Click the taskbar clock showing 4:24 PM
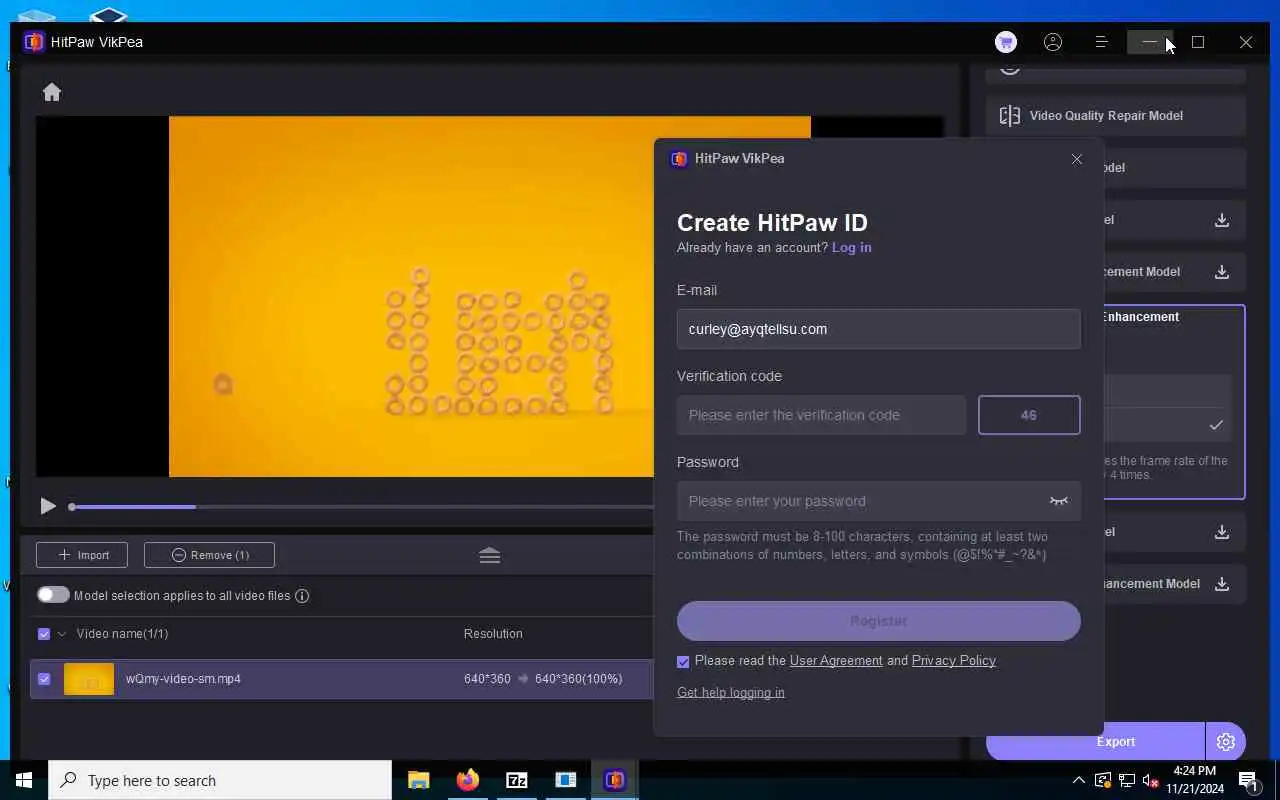 click(x=1193, y=780)
